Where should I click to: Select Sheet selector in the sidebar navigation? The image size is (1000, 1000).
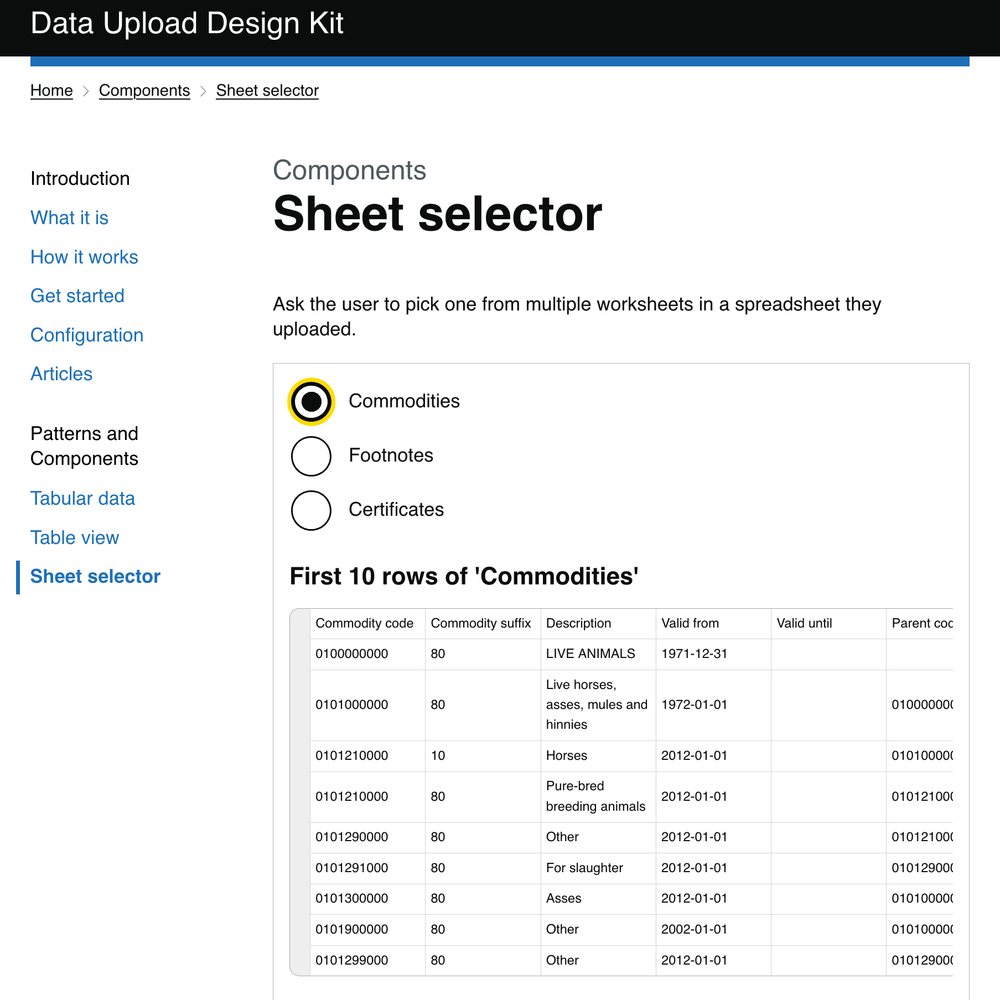[95, 576]
